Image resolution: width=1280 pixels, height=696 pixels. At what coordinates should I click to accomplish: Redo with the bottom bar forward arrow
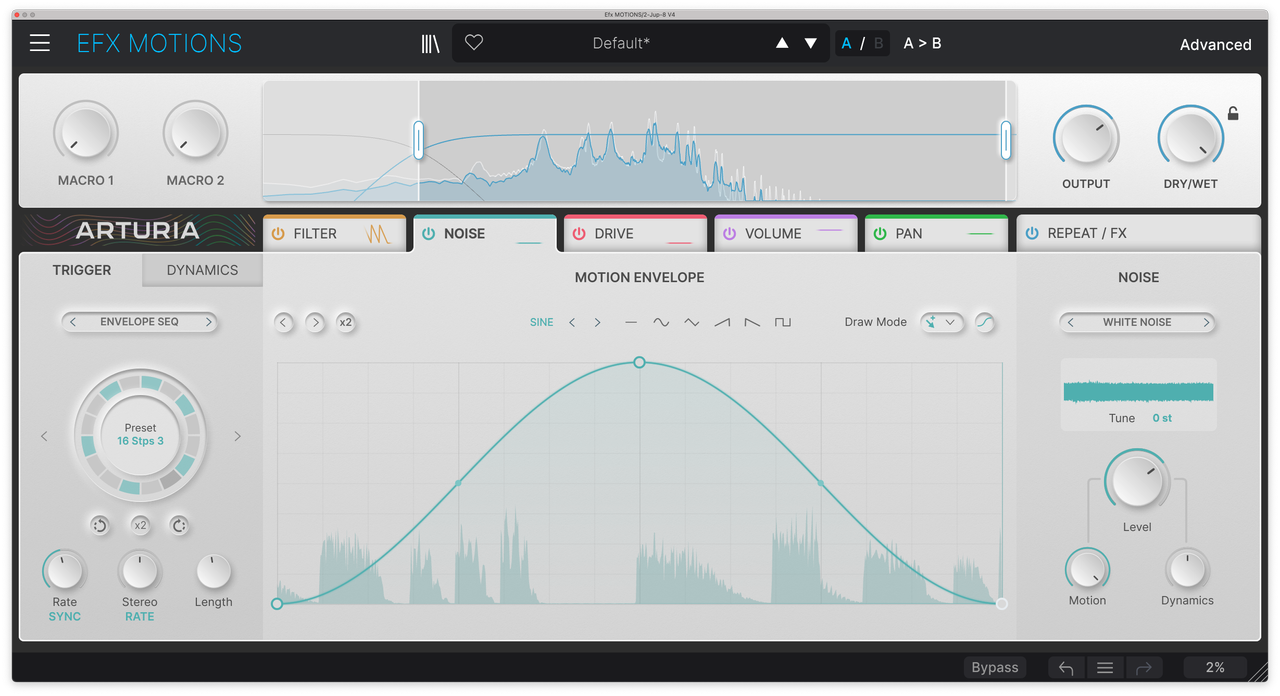coord(1144,668)
